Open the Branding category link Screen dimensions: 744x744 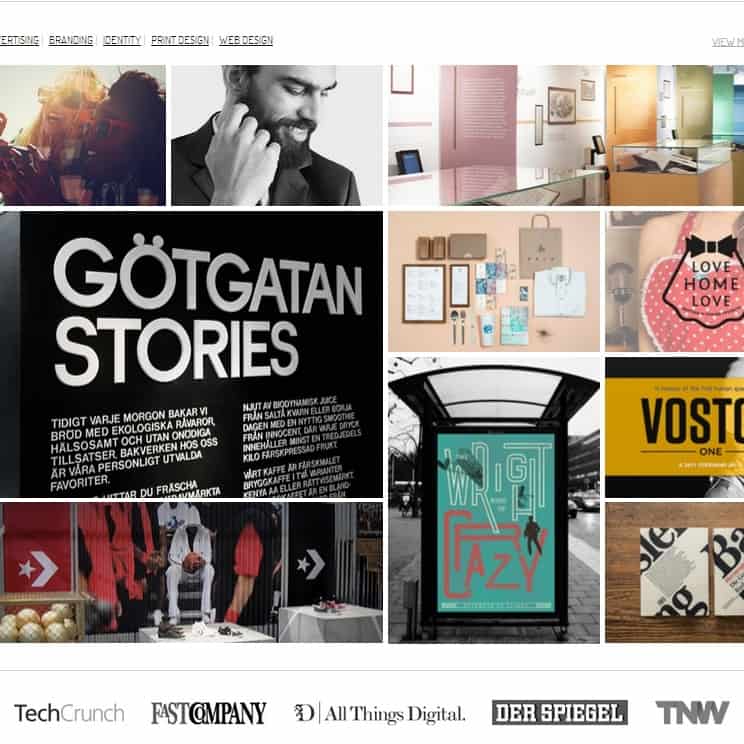(x=71, y=40)
